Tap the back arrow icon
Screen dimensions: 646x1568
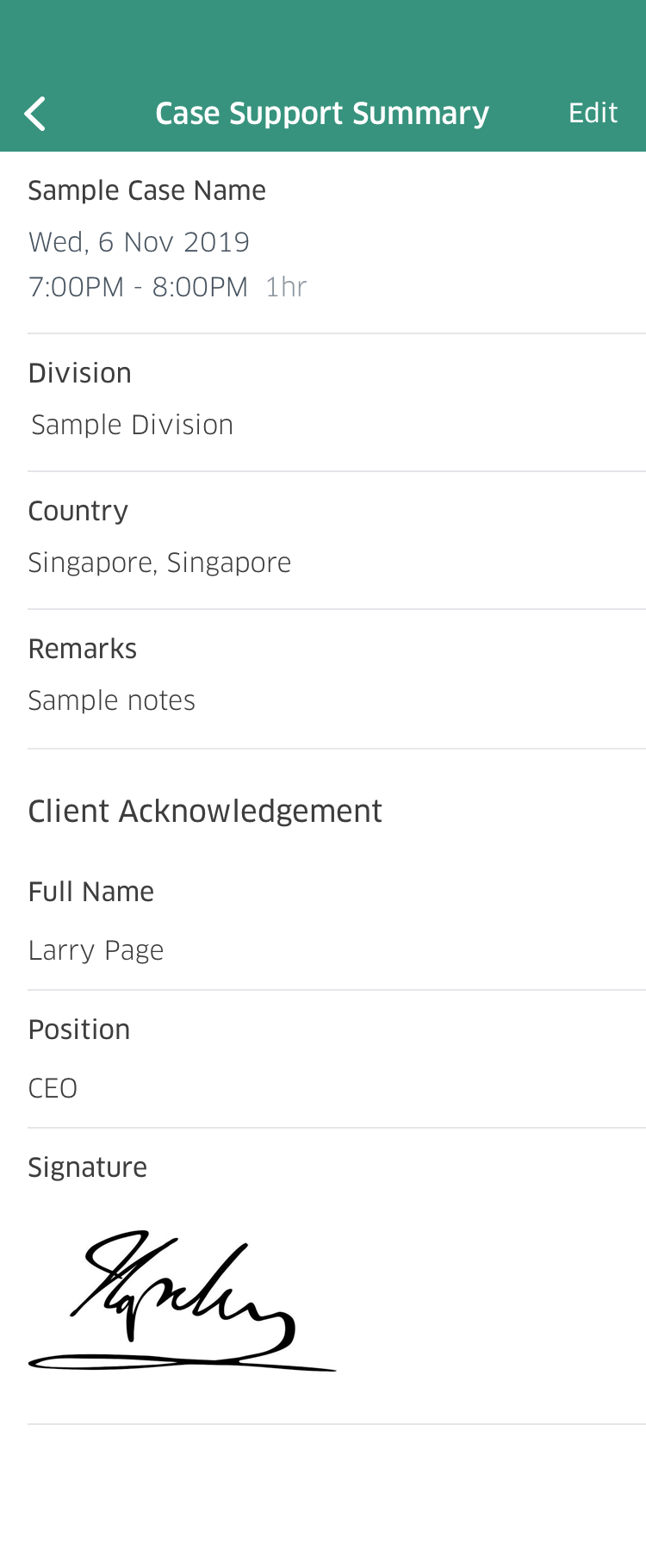pyautogui.click(x=35, y=114)
